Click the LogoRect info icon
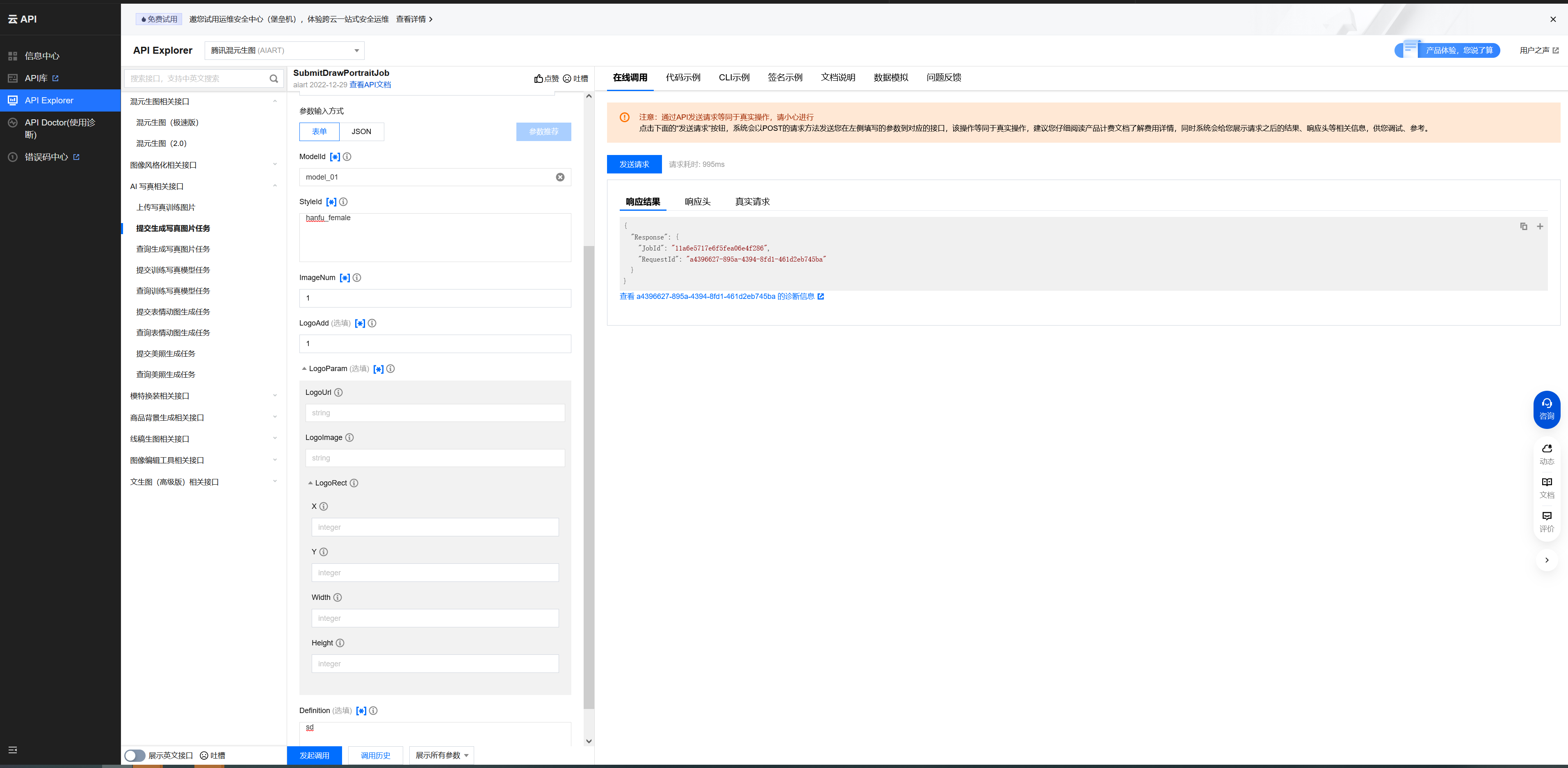 (354, 483)
